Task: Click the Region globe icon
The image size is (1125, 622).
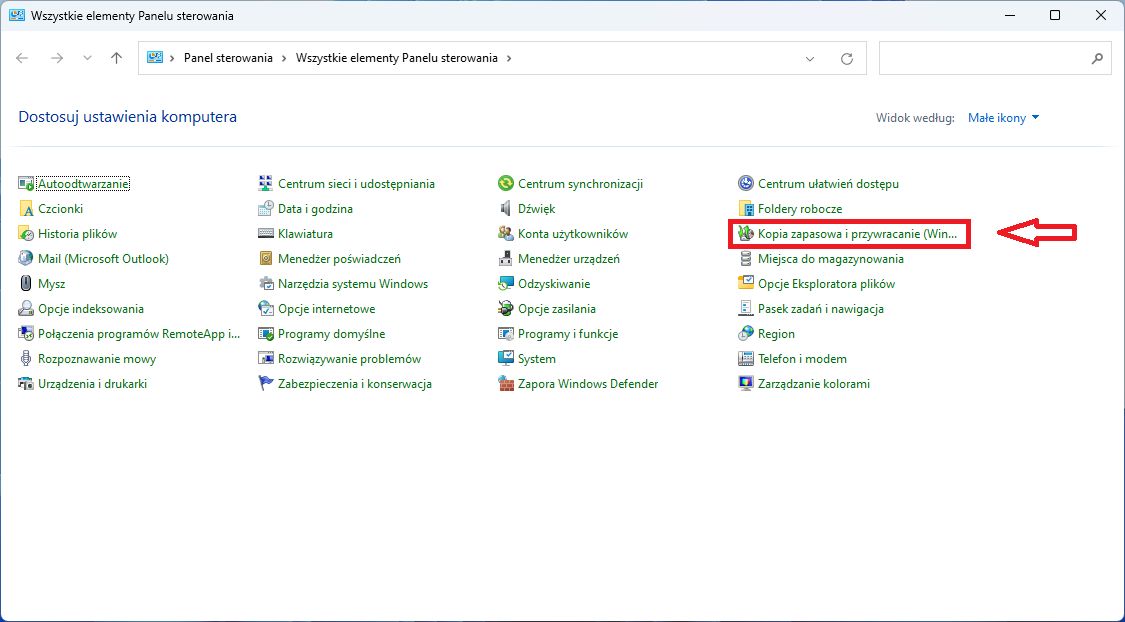Action: (746, 334)
